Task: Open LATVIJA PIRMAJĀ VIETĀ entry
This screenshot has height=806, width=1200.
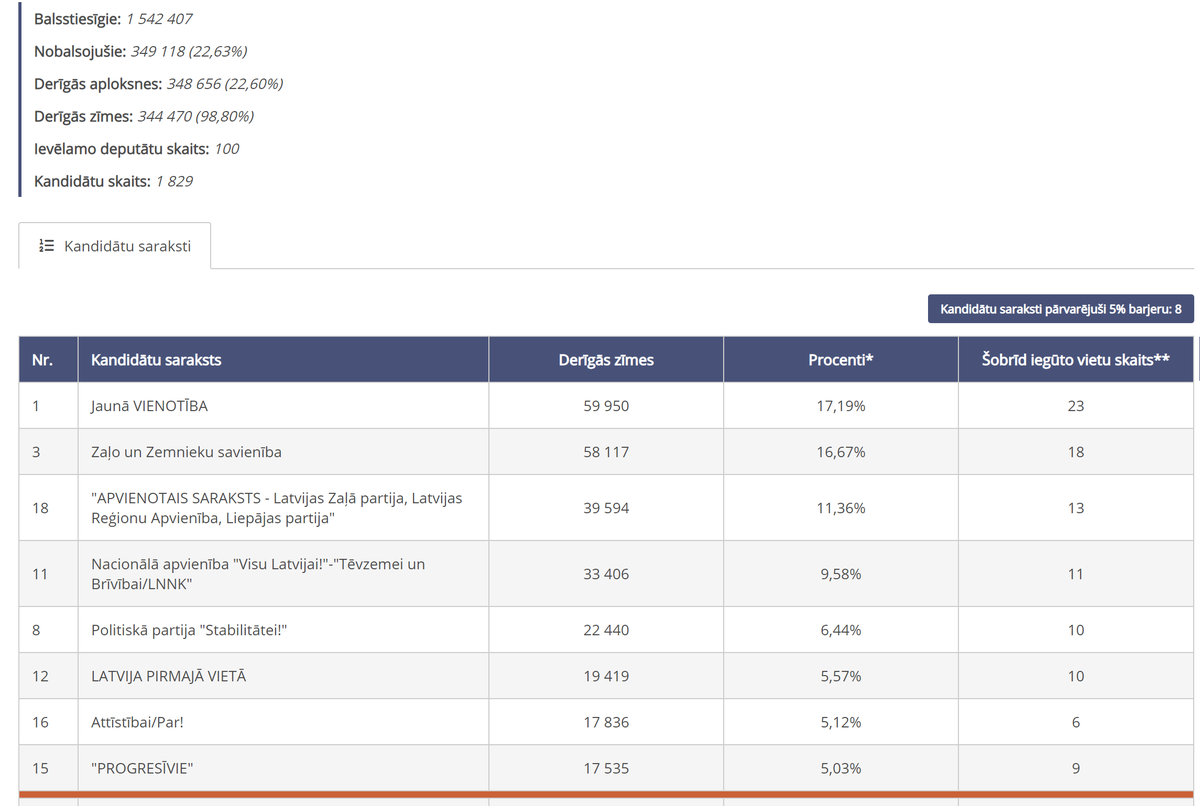Action: tap(168, 676)
